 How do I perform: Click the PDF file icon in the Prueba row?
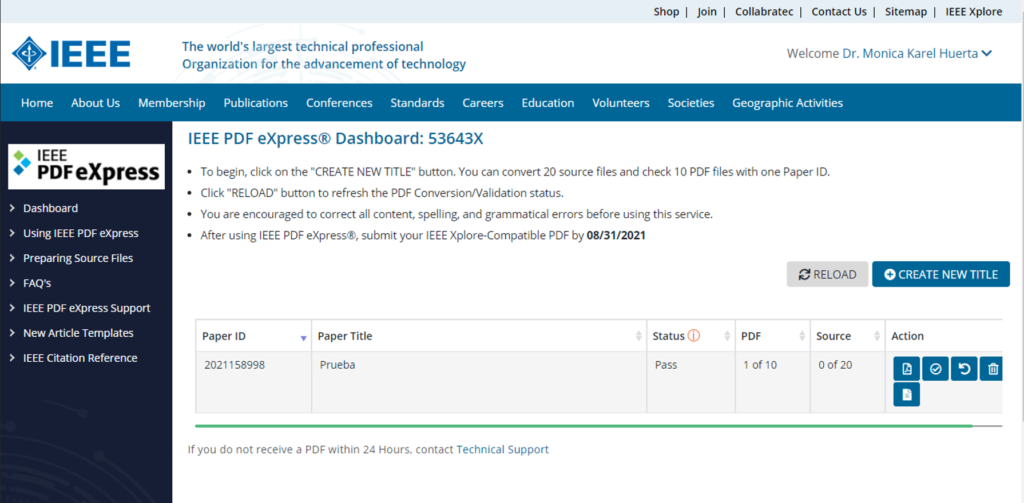(906, 369)
